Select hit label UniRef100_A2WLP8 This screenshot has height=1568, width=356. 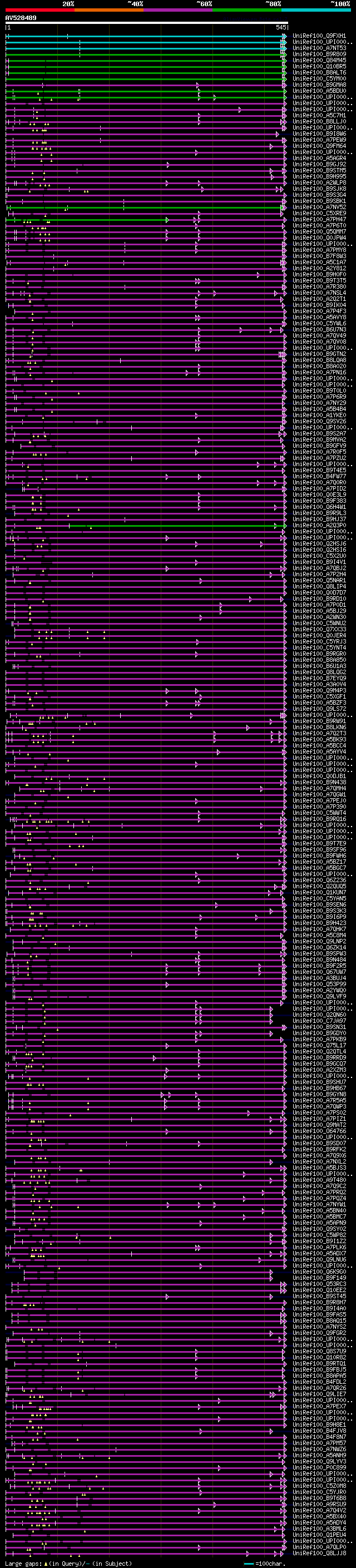319,182
